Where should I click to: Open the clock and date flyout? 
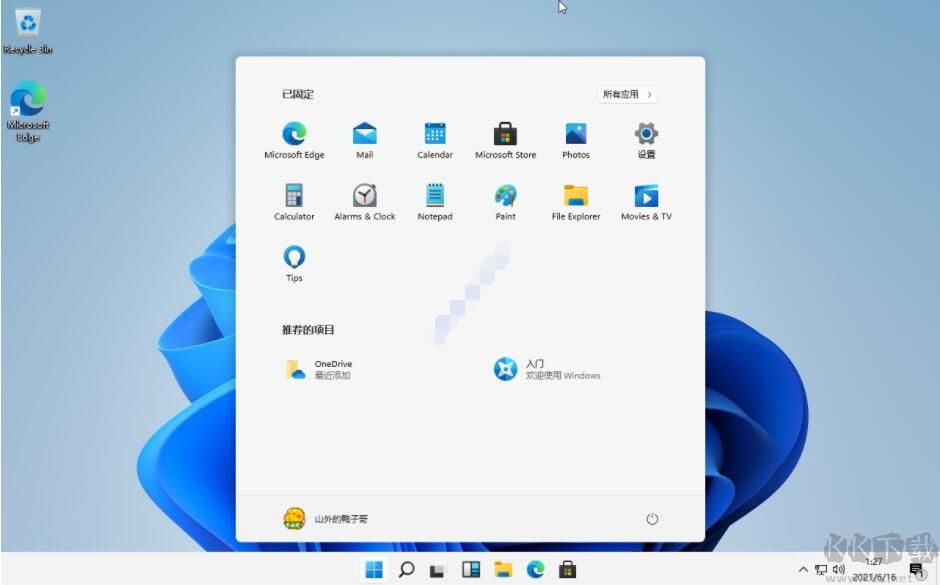pyautogui.click(x=874, y=569)
